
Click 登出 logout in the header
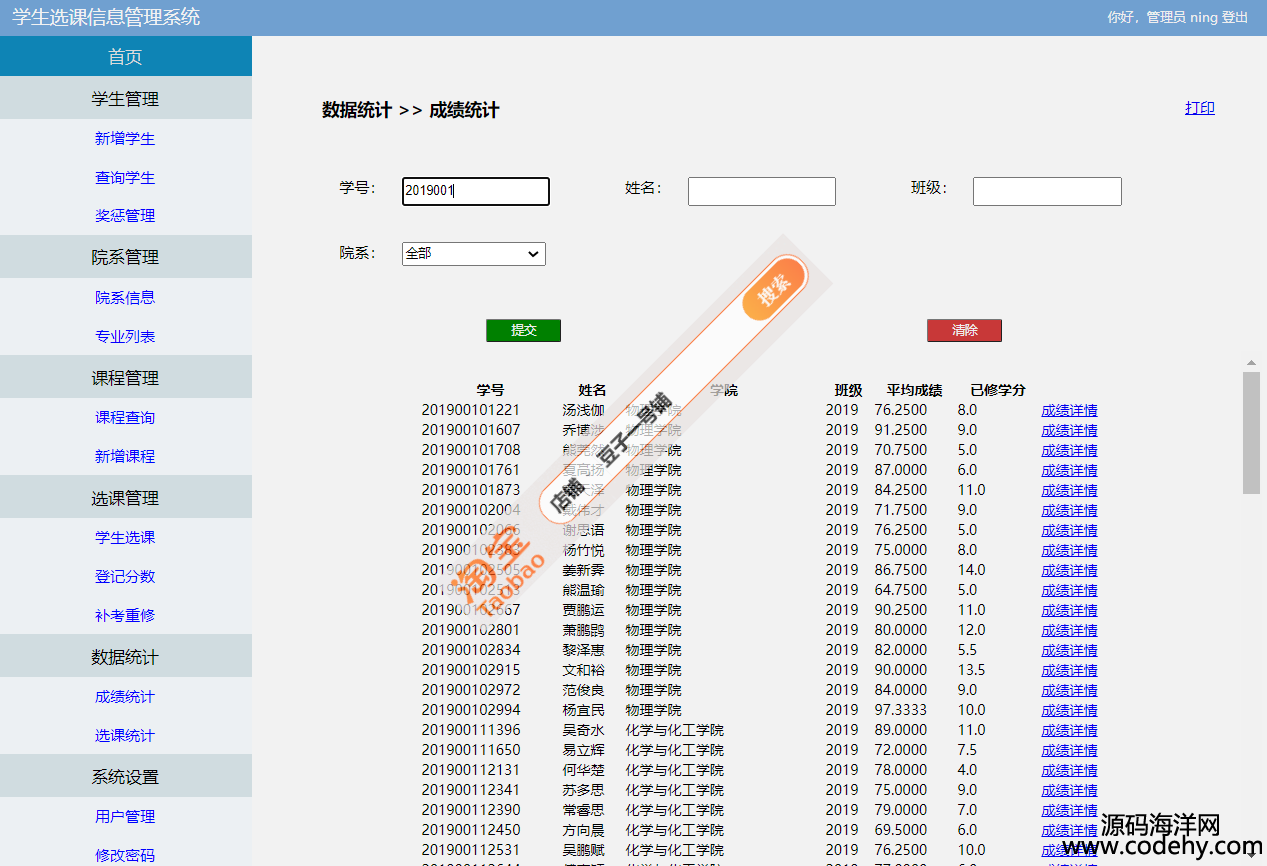(1234, 18)
